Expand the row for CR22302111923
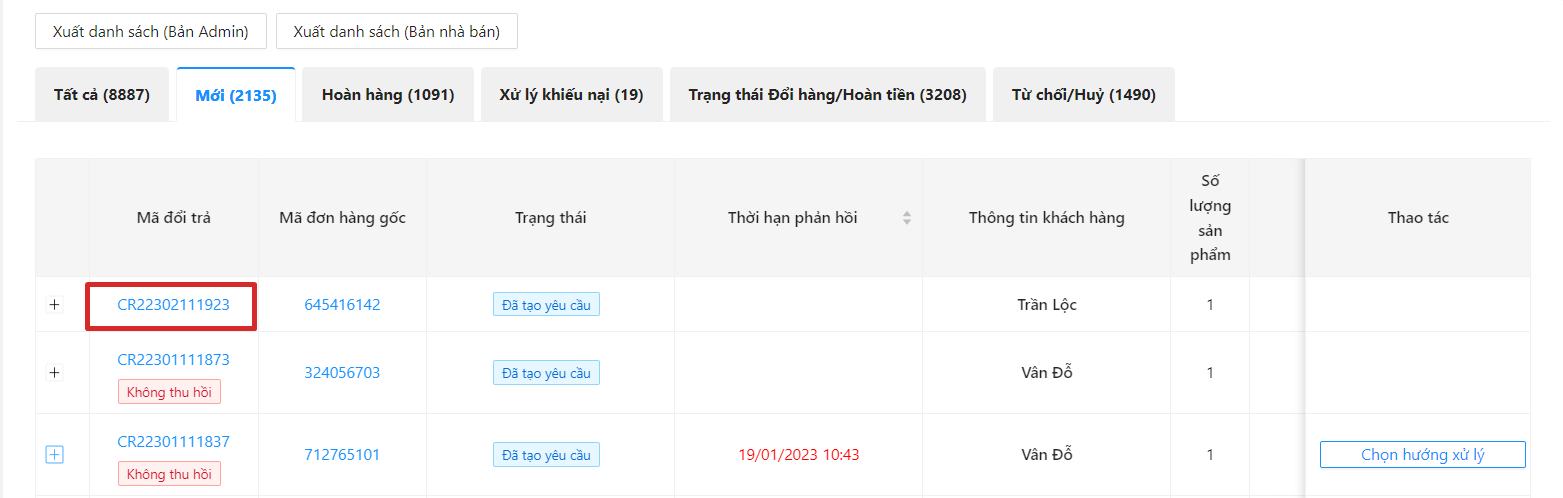 pyautogui.click(x=55, y=305)
